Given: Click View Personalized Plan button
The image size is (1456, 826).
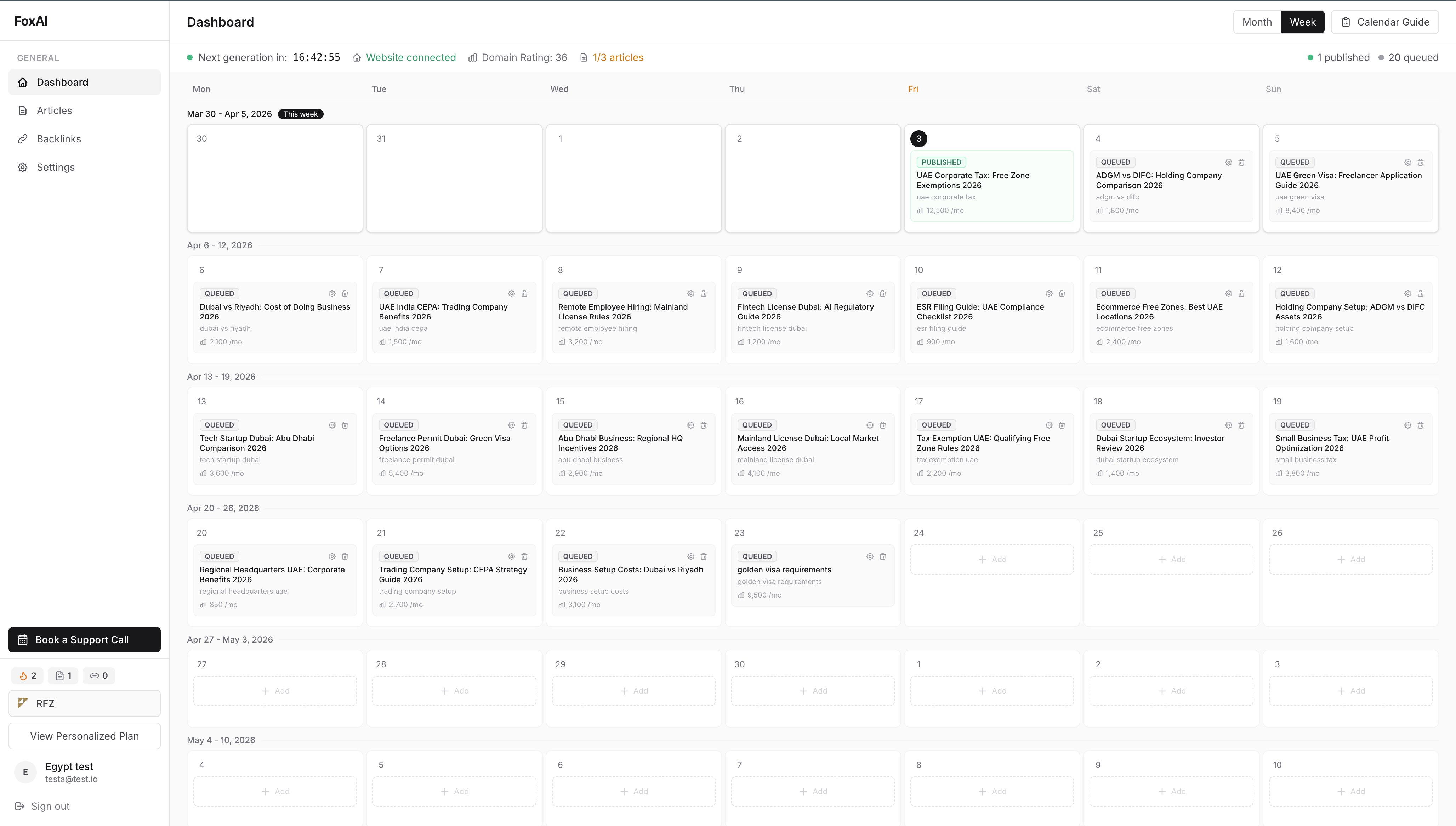Looking at the screenshot, I should point(85,736).
